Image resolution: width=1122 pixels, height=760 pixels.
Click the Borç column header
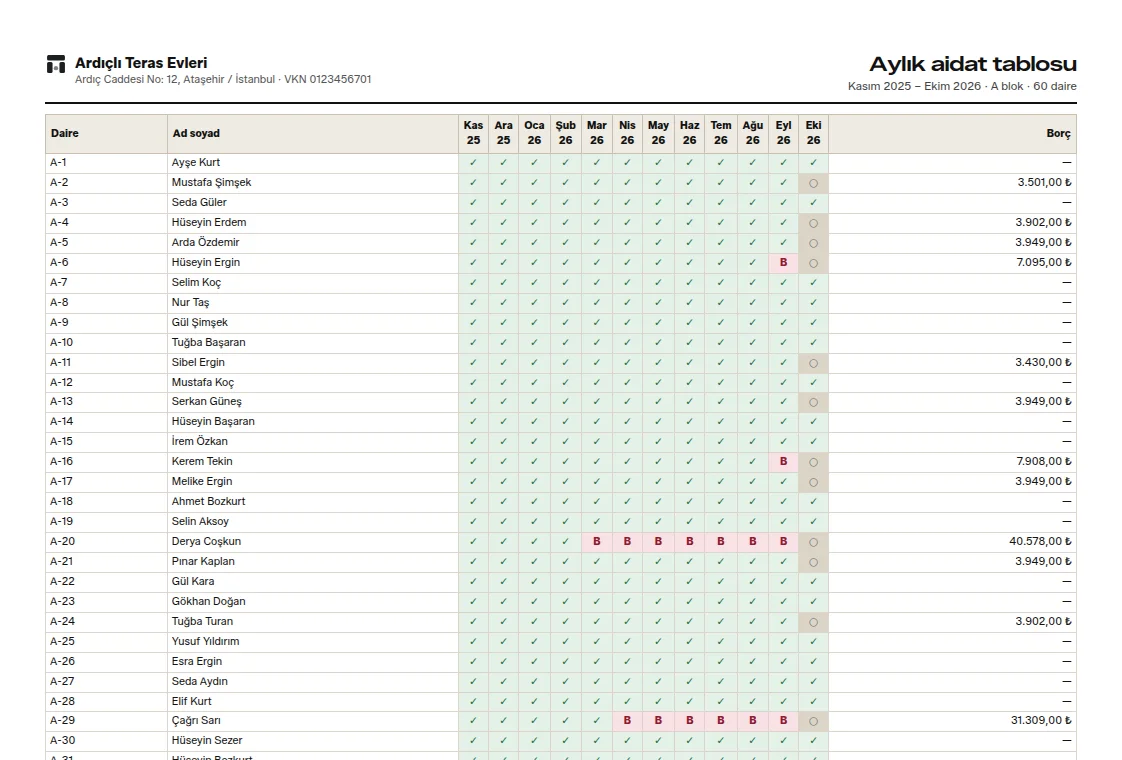click(1058, 133)
